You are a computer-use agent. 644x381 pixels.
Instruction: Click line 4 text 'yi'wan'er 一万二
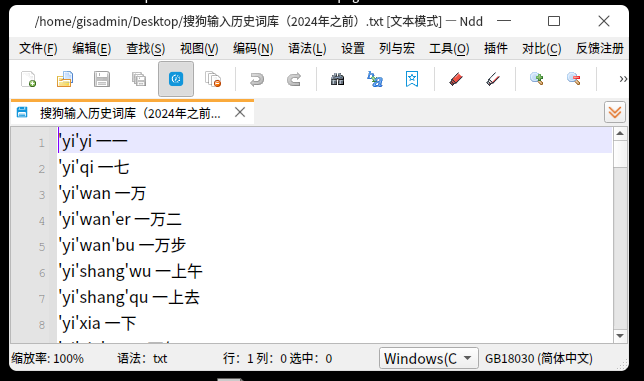point(120,219)
